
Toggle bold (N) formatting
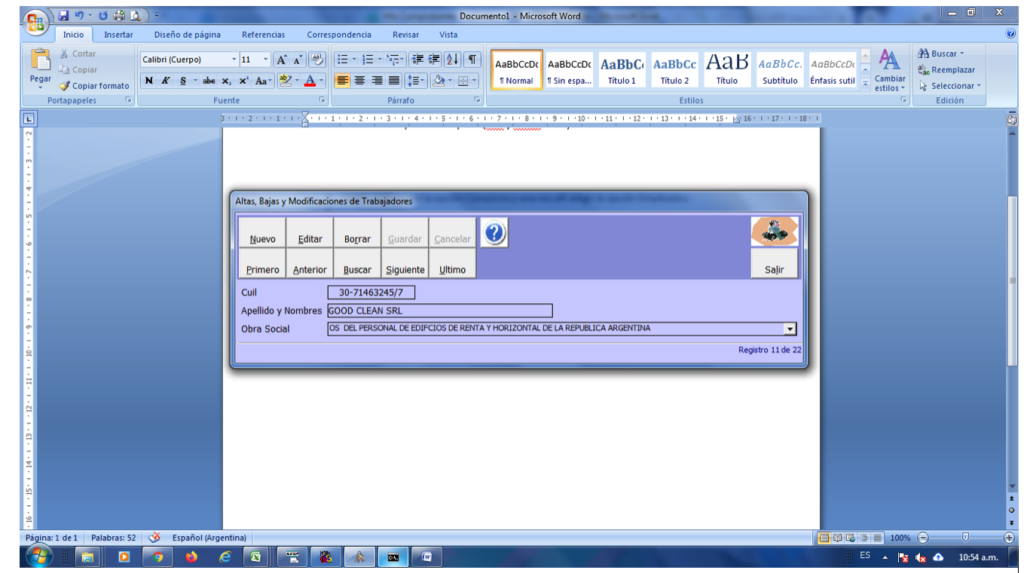point(149,81)
